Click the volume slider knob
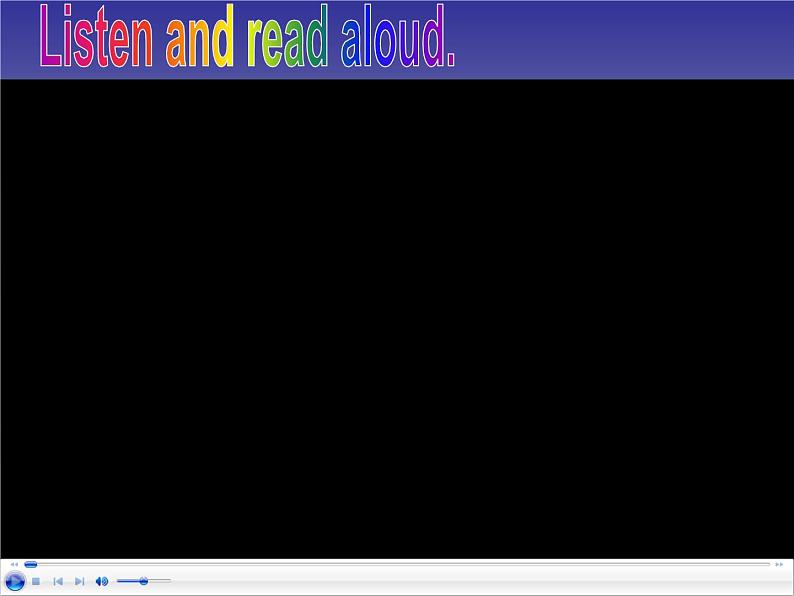 pyautogui.click(x=144, y=581)
